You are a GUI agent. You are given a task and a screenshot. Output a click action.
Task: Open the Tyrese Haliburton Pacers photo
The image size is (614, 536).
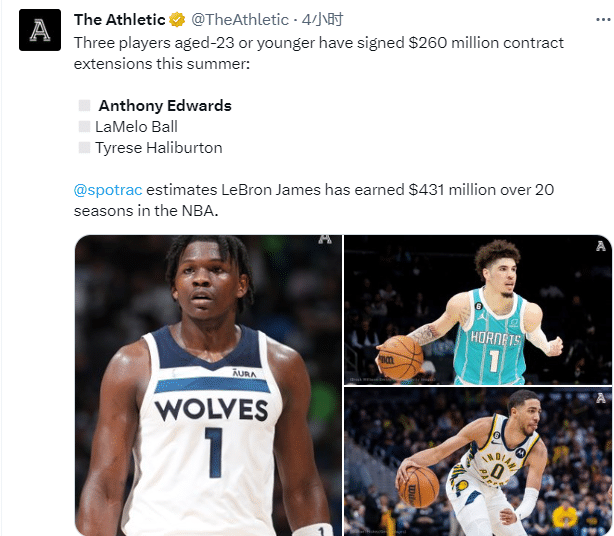point(478,462)
